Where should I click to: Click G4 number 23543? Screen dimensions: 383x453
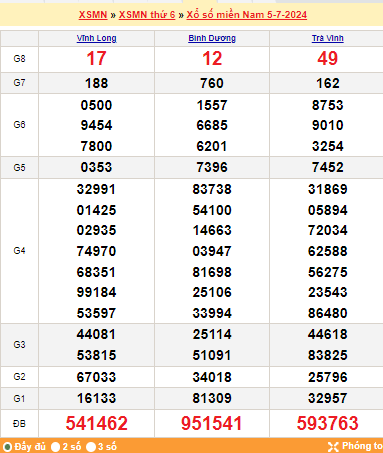[x=328, y=292]
